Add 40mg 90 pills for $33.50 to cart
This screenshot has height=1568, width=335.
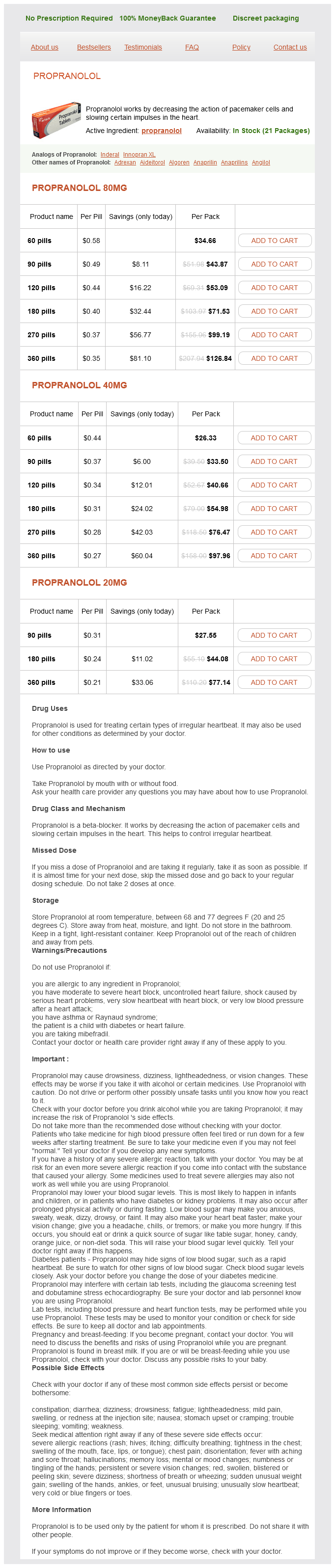tap(274, 461)
